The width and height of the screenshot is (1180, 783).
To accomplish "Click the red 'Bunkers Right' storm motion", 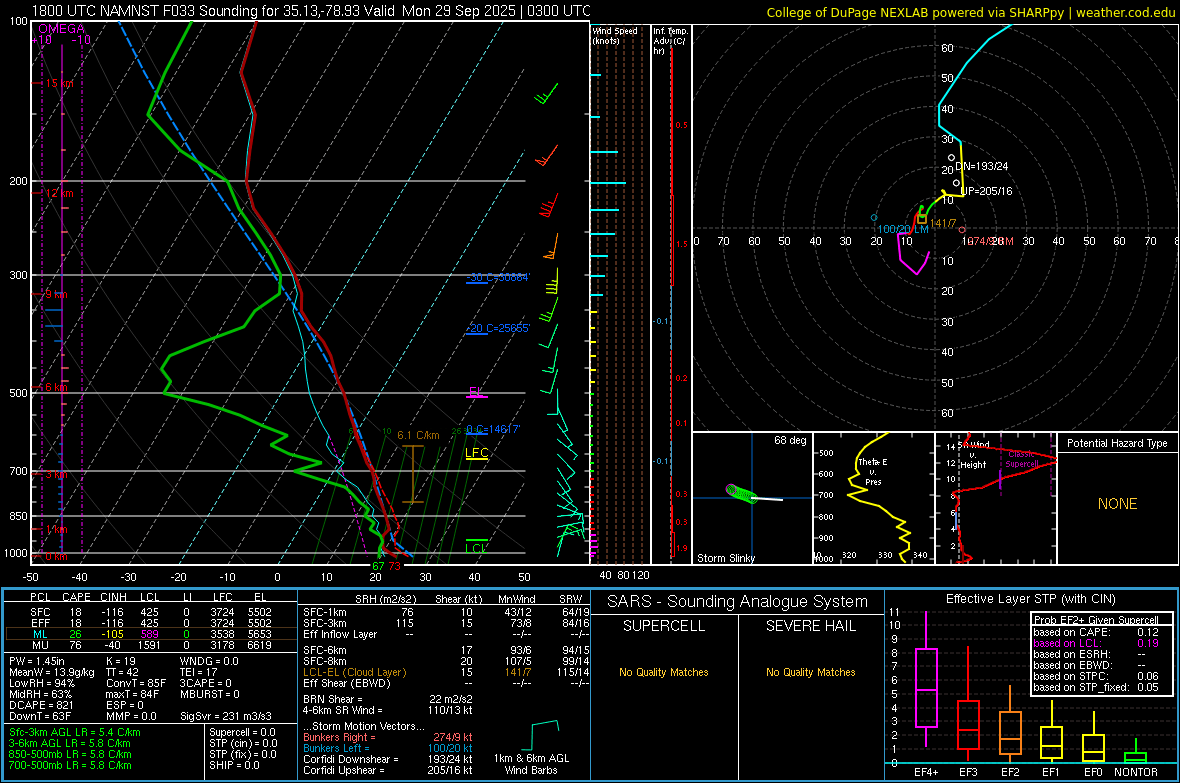I will [x=388, y=738].
